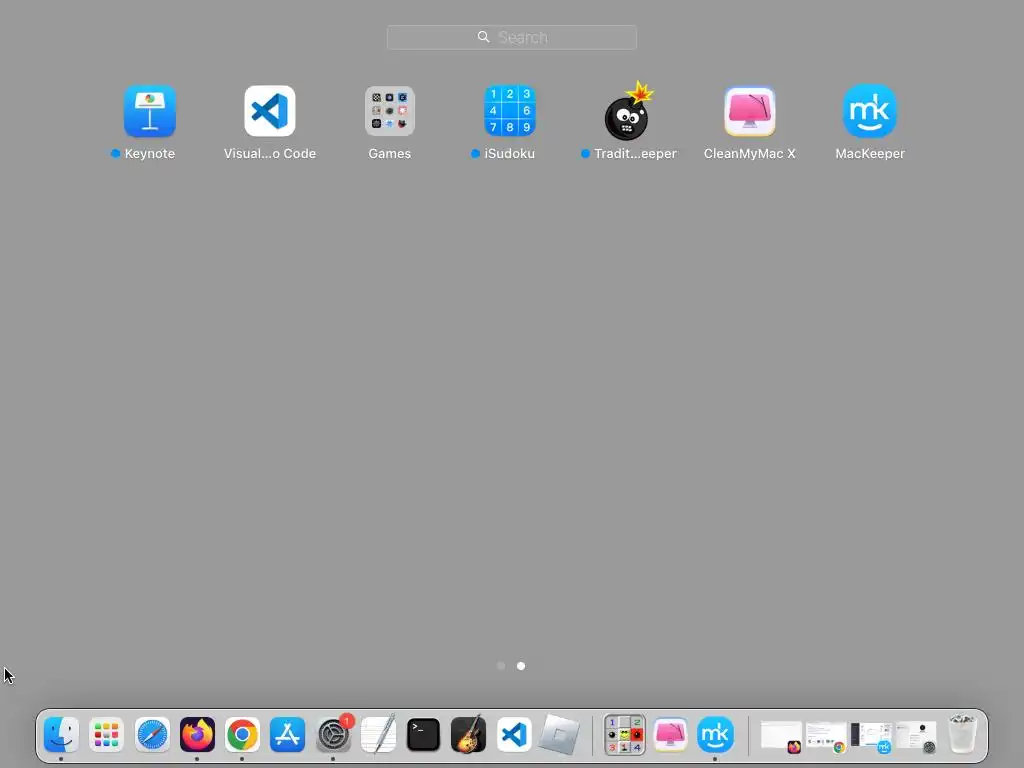The height and width of the screenshot is (768, 1024).
Task: Switch to the first Launchpad page dot
Action: click(x=501, y=666)
